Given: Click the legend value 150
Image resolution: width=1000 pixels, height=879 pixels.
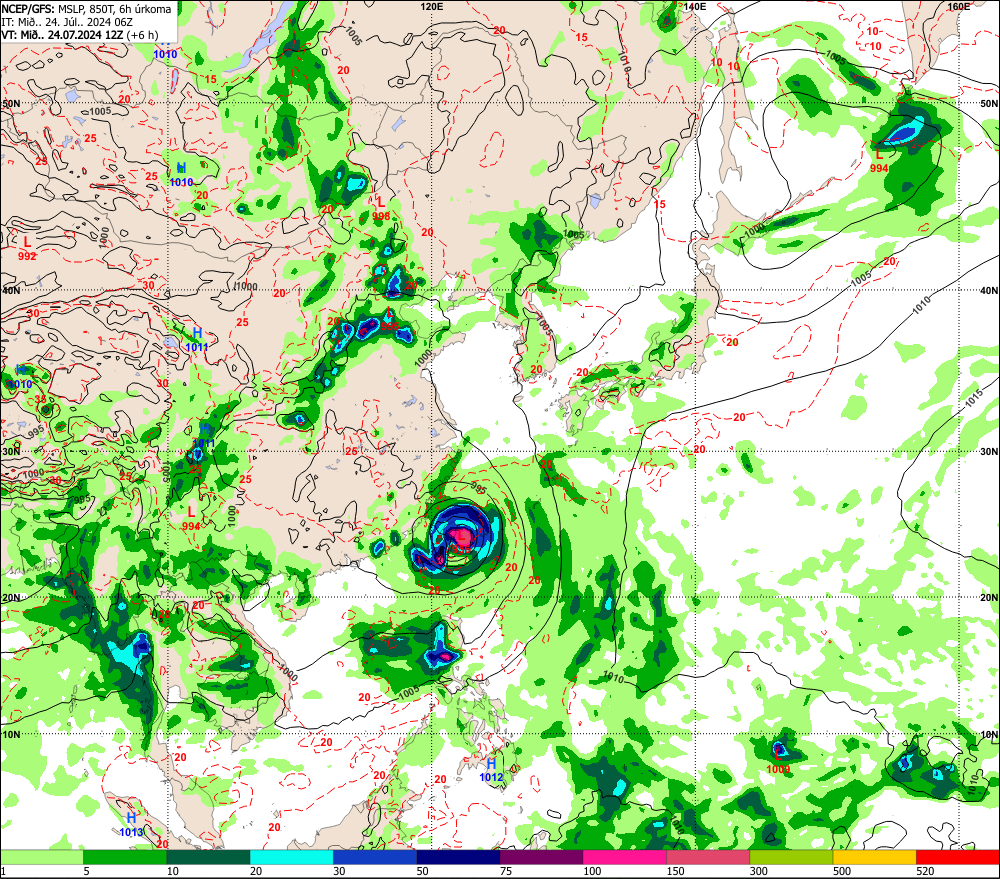Looking at the screenshot, I should click(x=675, y=871).
